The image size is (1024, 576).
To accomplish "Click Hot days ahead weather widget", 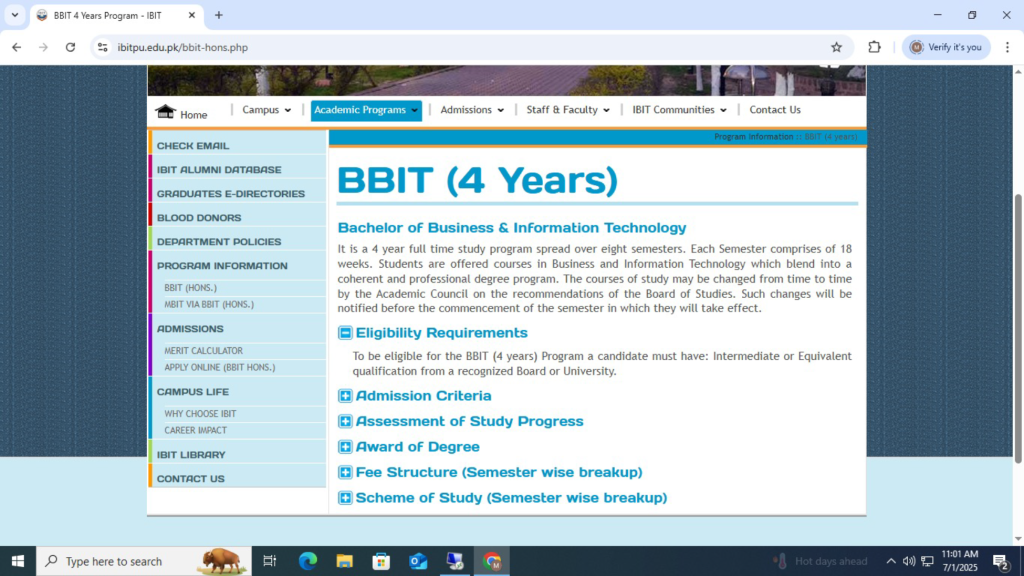I will (821, 561).
